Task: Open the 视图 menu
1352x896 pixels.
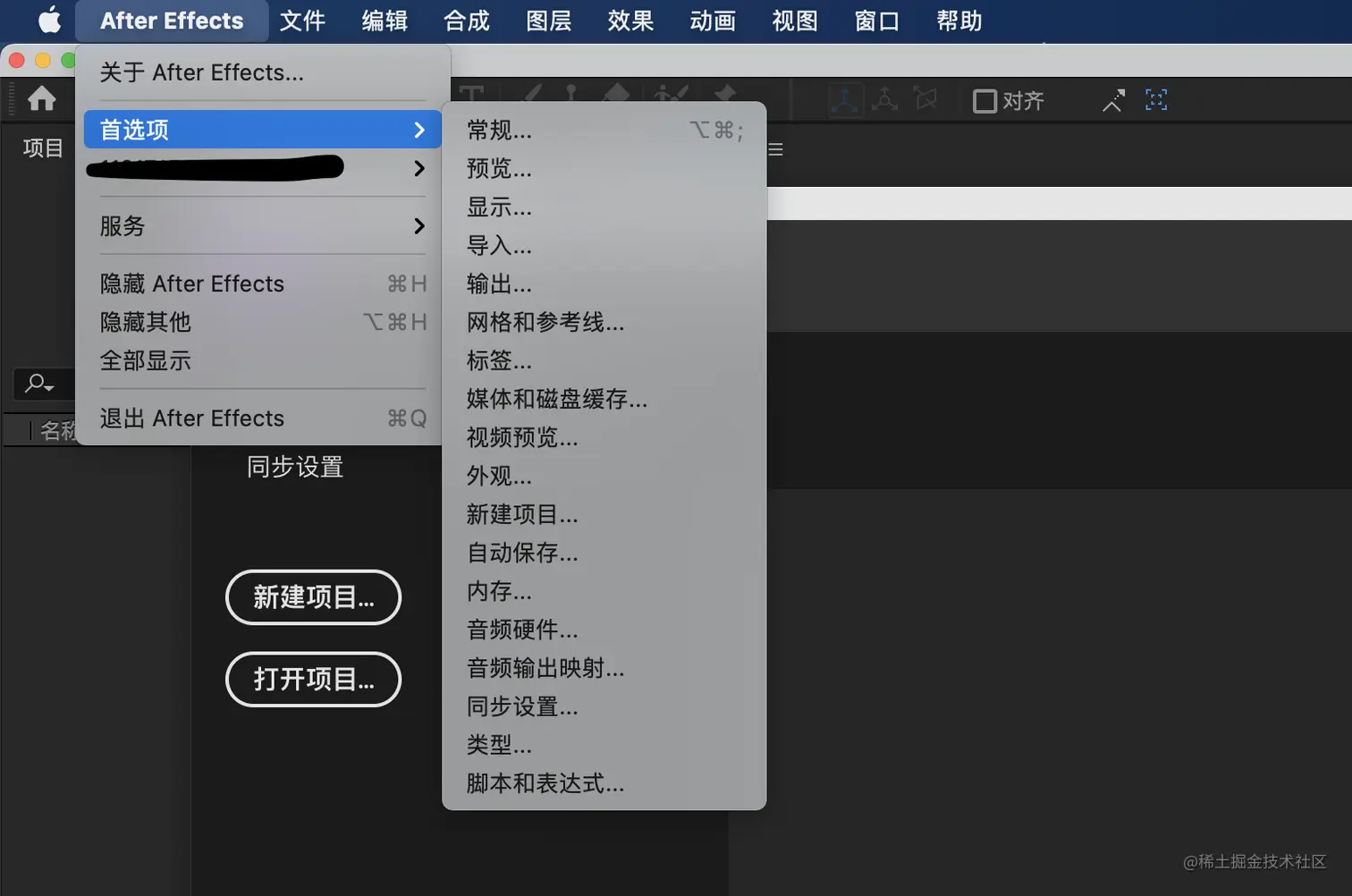Action: 795,21
